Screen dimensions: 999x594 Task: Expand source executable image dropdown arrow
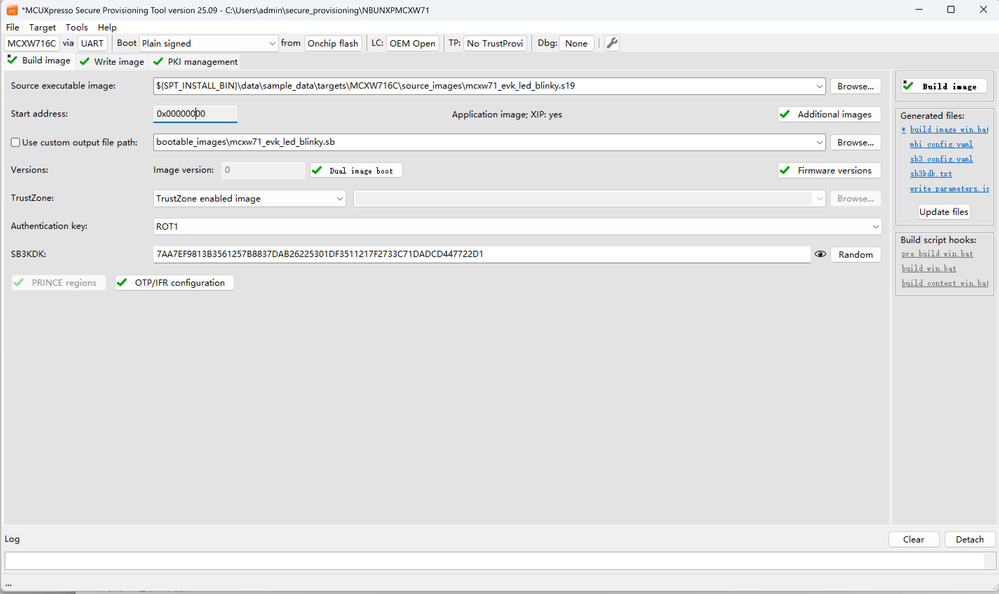819,86
